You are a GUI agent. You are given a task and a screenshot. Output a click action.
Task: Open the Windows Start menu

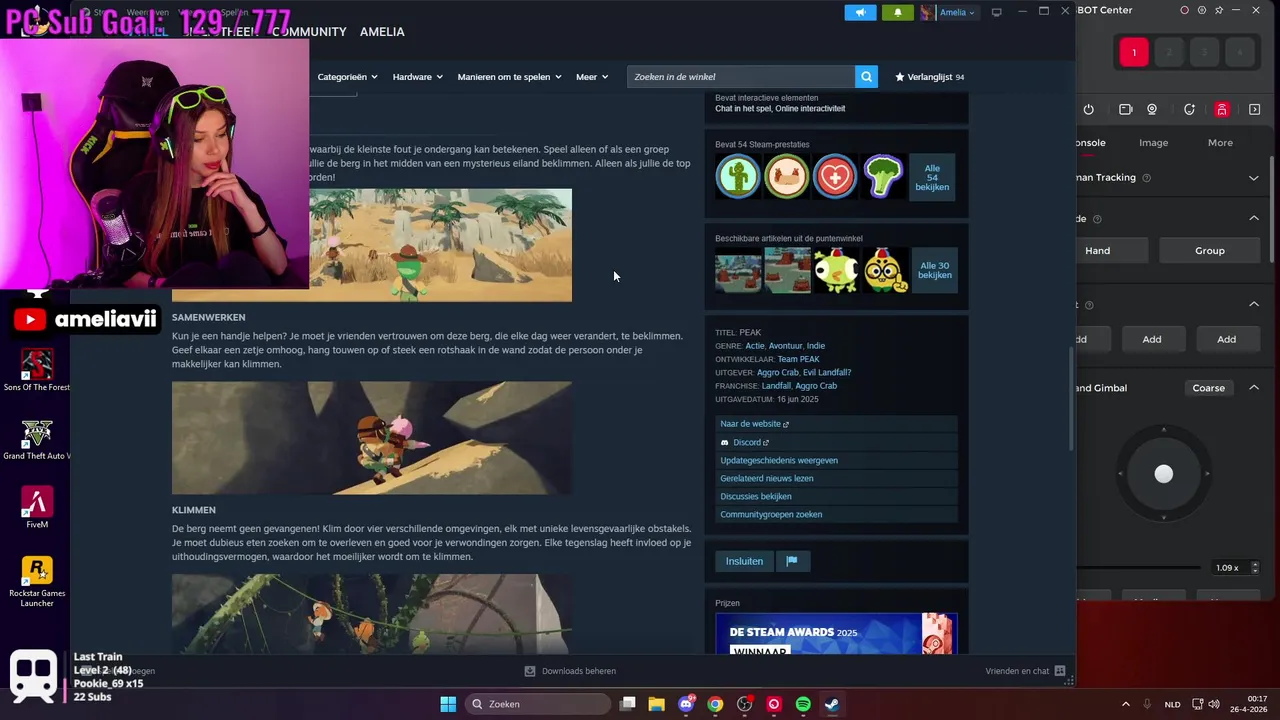(x=448, y=704)
